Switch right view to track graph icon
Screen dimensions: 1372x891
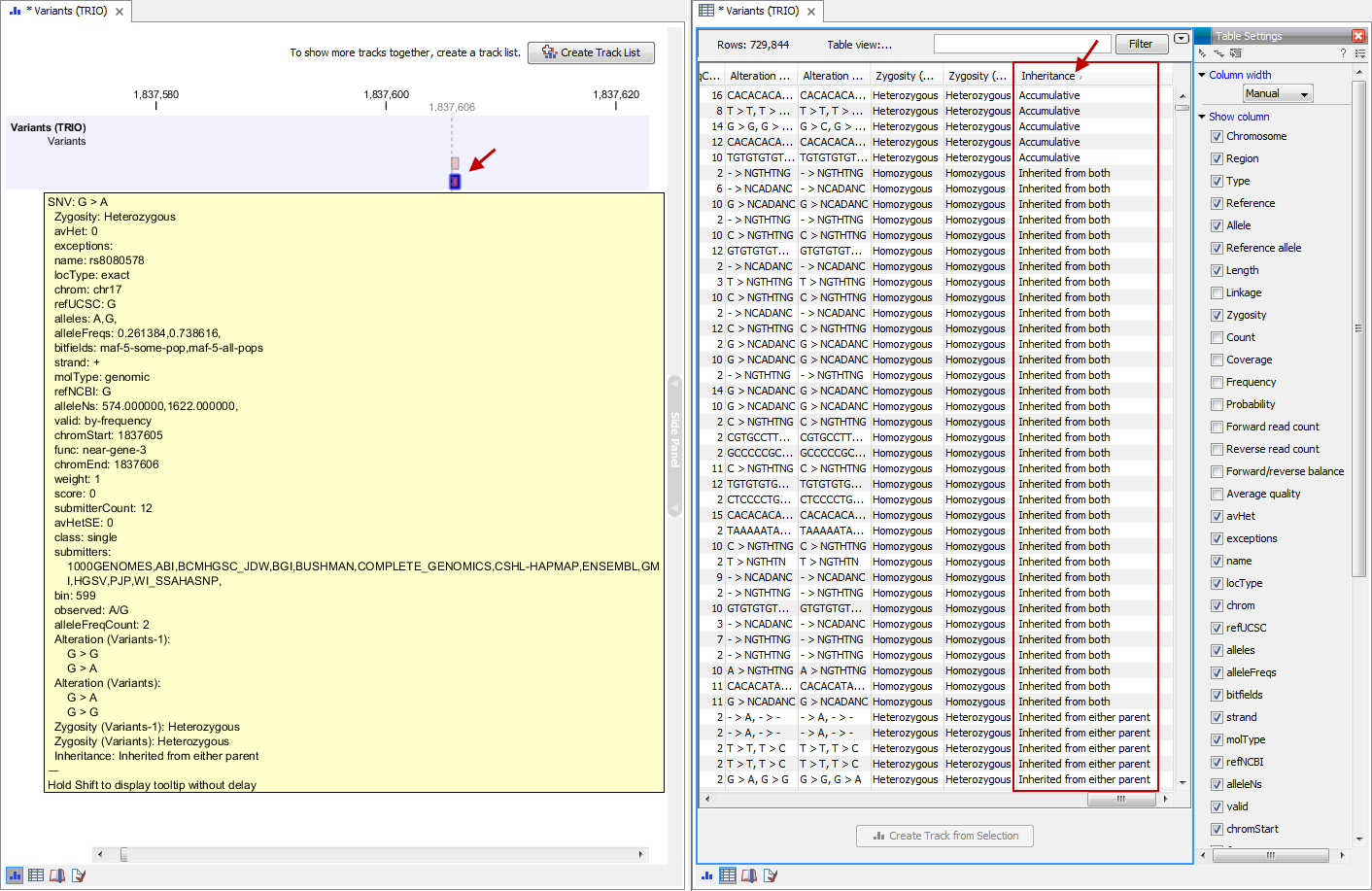[x=706, y=875]
